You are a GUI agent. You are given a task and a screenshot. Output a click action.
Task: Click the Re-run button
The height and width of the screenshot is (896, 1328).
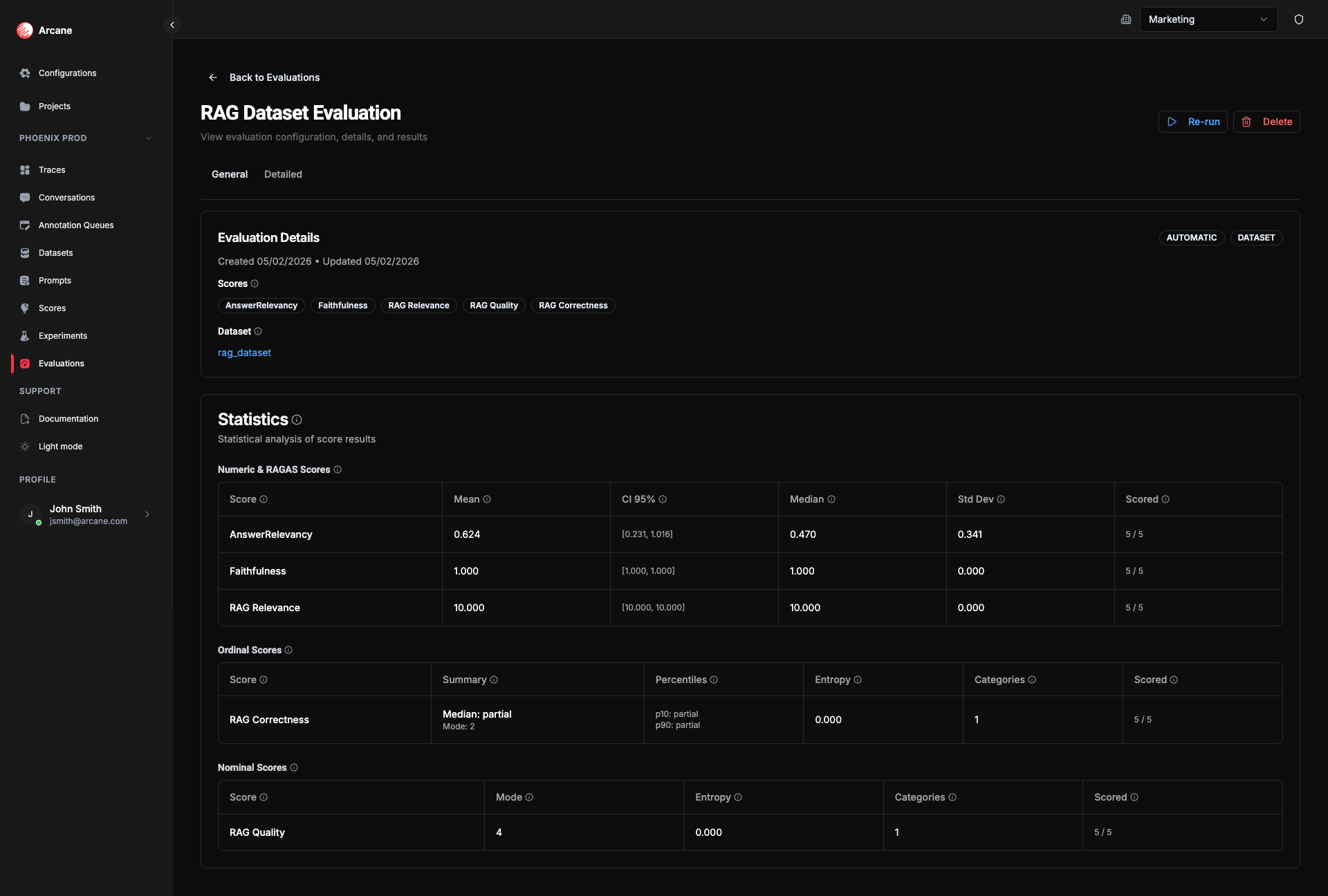tap(1192, 122)
